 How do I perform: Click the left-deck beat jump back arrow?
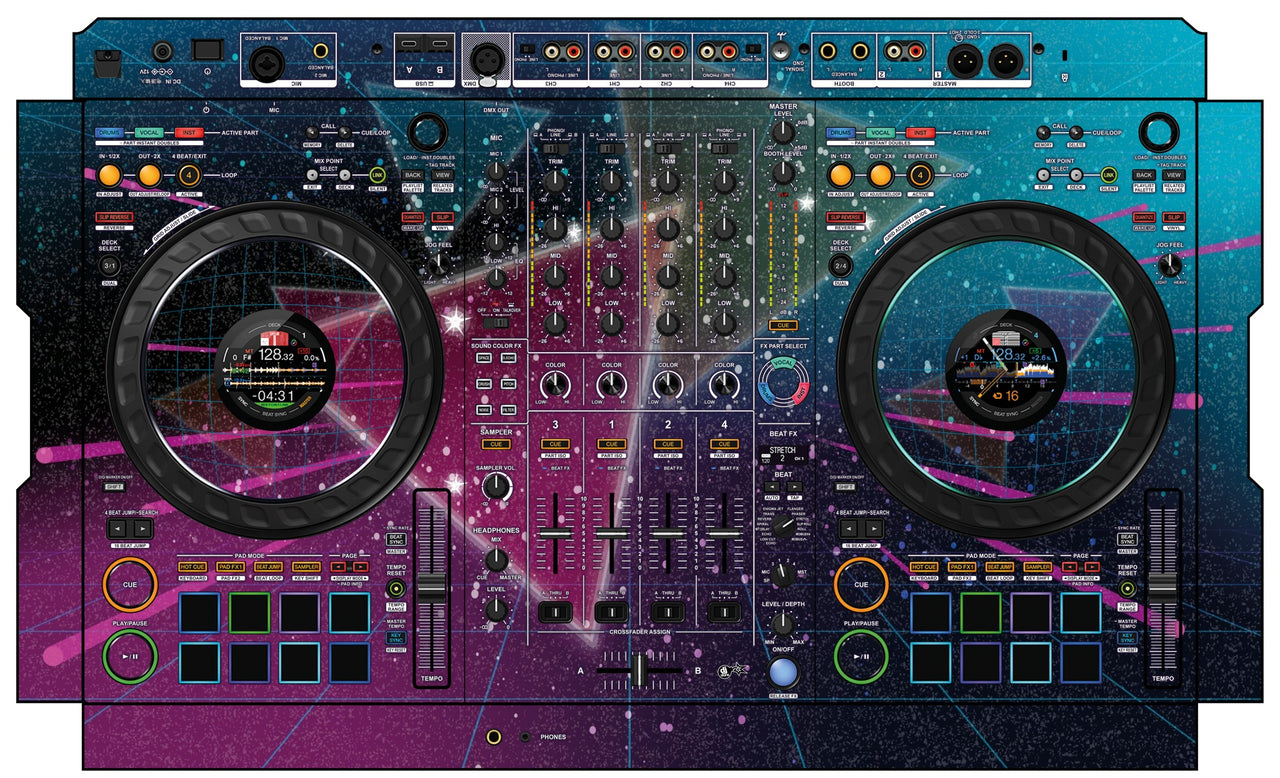[x=118, y=528]
